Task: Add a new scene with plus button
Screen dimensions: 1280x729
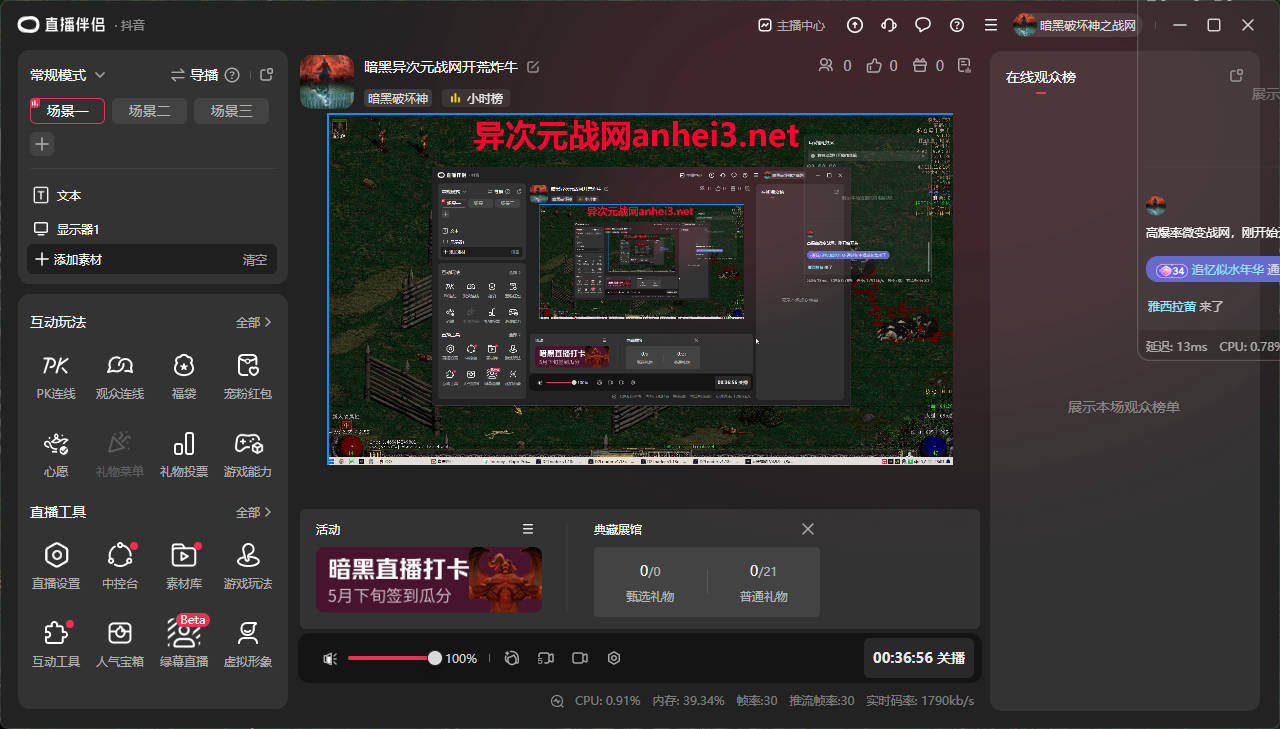Action: [x=42, y=144]
